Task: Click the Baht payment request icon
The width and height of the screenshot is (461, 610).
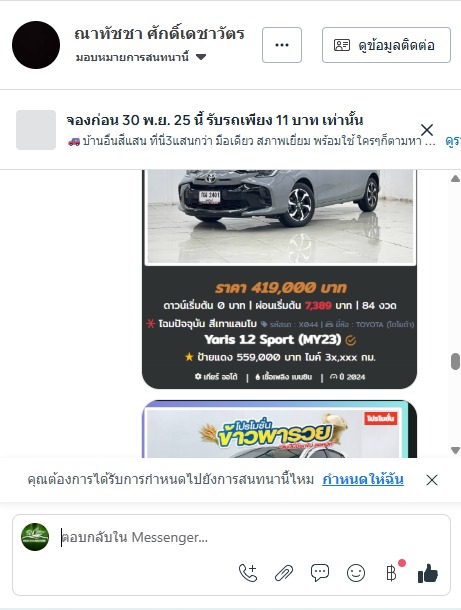Action: click(x=391, y=573)
